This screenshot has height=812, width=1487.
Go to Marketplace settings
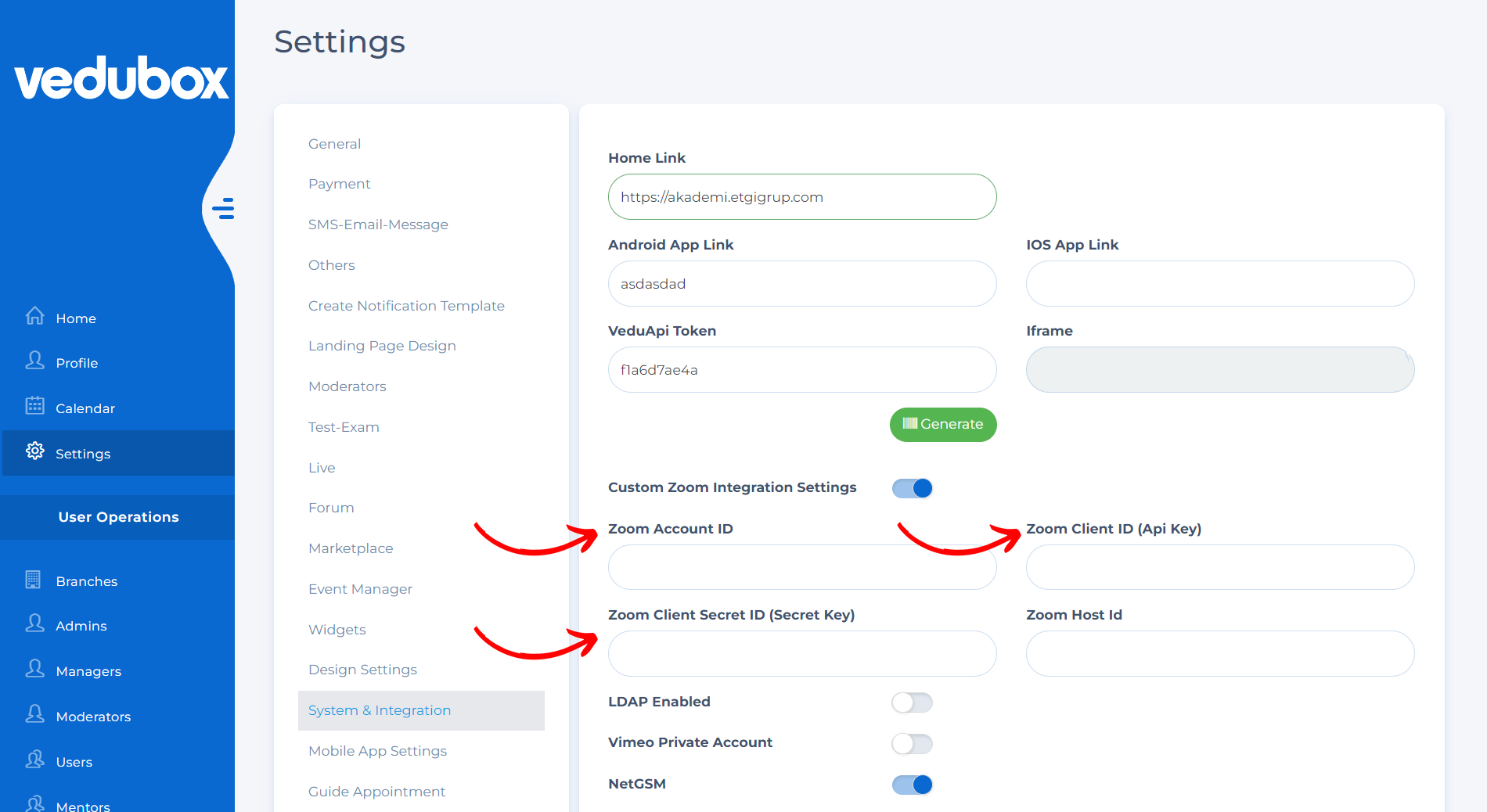[x=351, y=548]
